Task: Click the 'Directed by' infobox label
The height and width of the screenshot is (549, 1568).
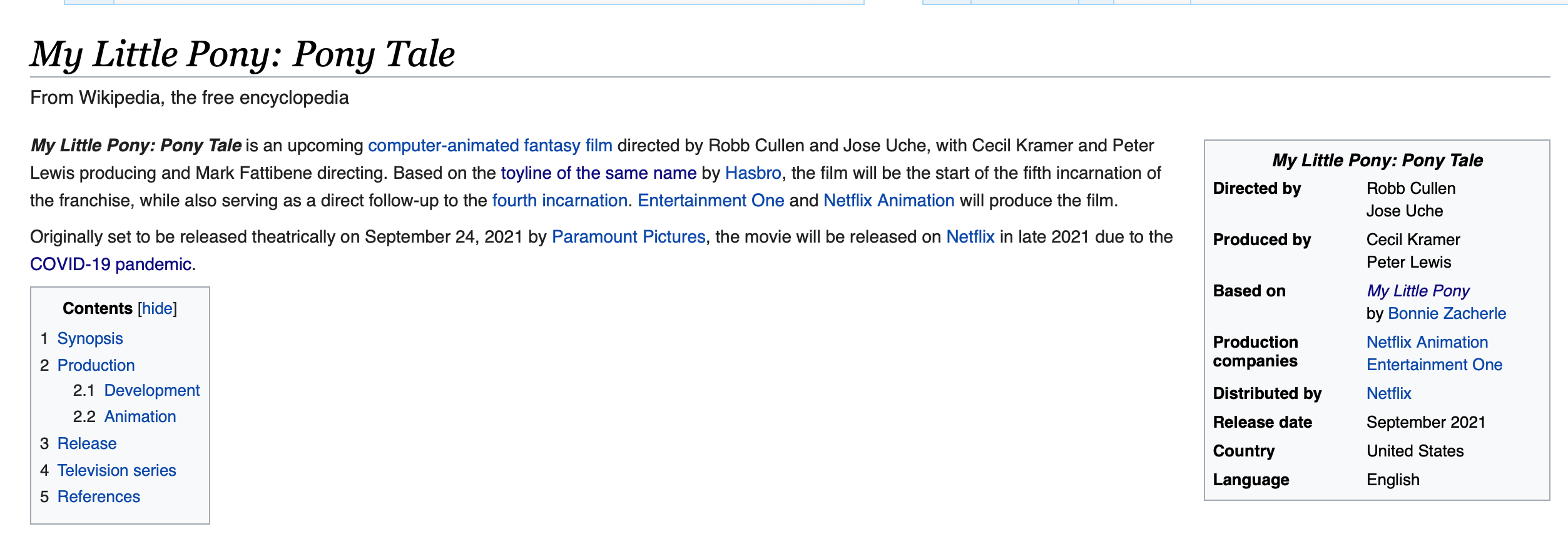Action: 1257,189
